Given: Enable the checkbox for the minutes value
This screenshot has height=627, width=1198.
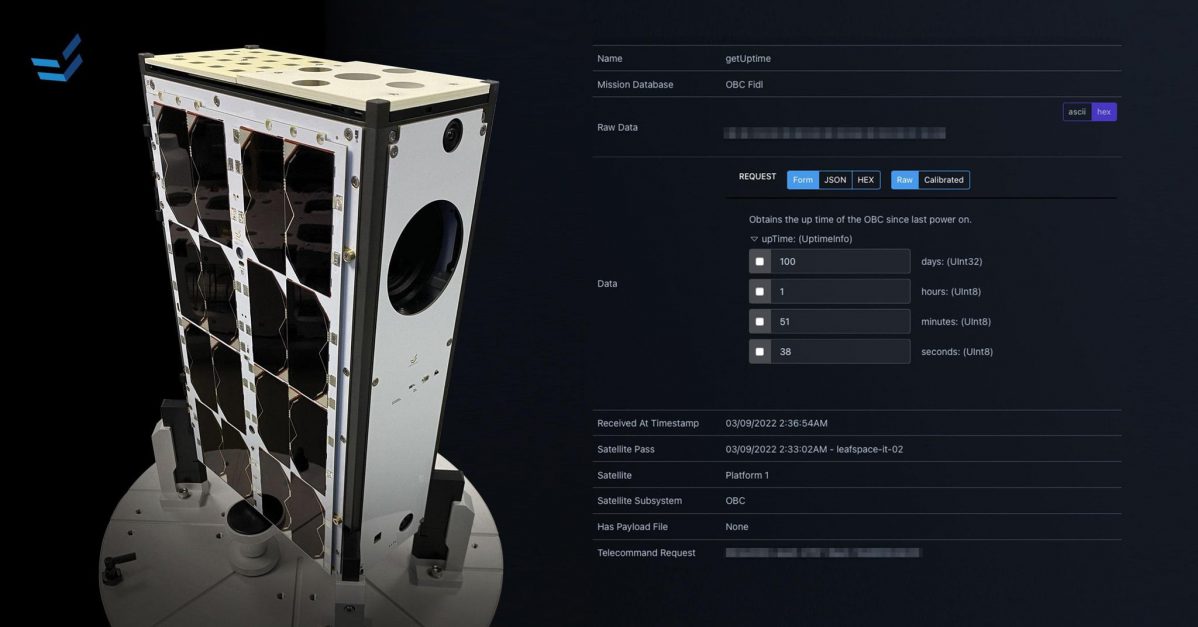Looking at the screenshot, I should pos(760,321).
